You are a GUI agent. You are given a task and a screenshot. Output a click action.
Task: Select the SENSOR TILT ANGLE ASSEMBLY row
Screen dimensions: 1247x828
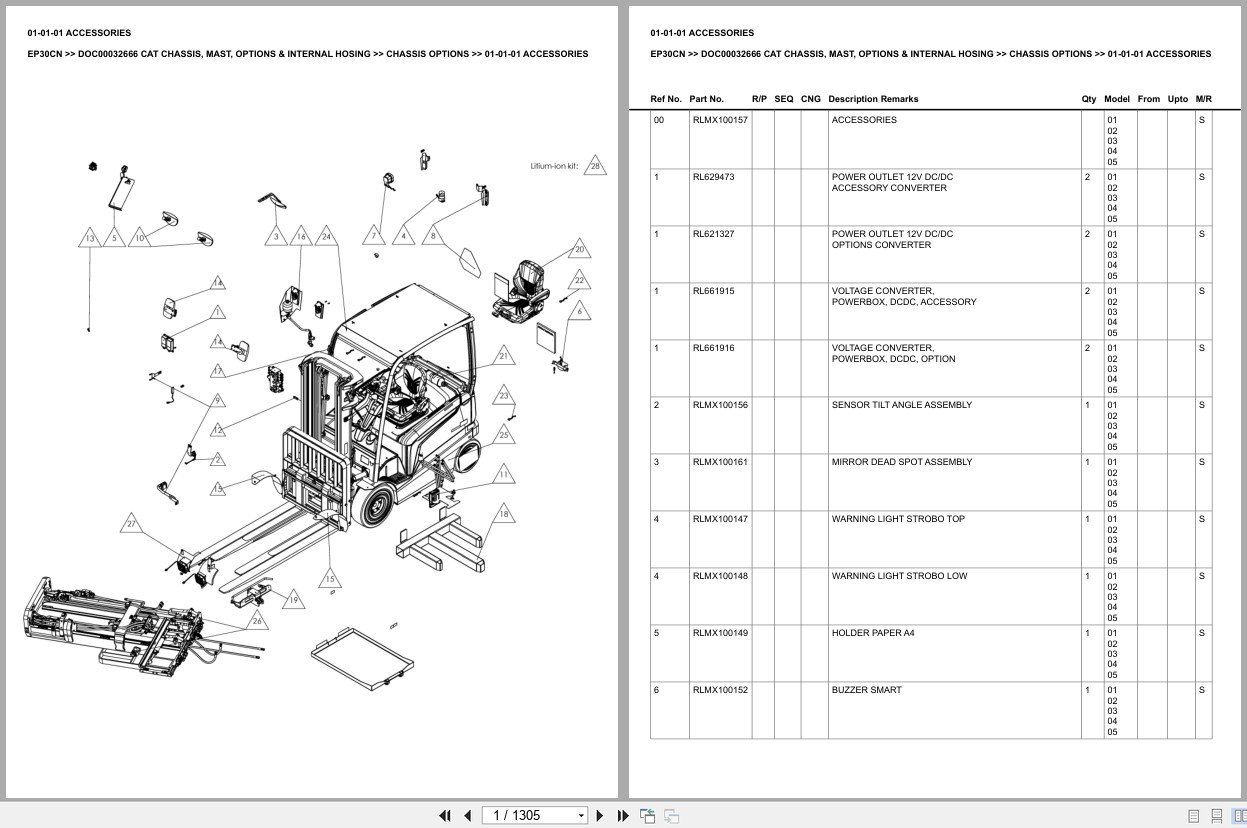[x=902, y=405]
